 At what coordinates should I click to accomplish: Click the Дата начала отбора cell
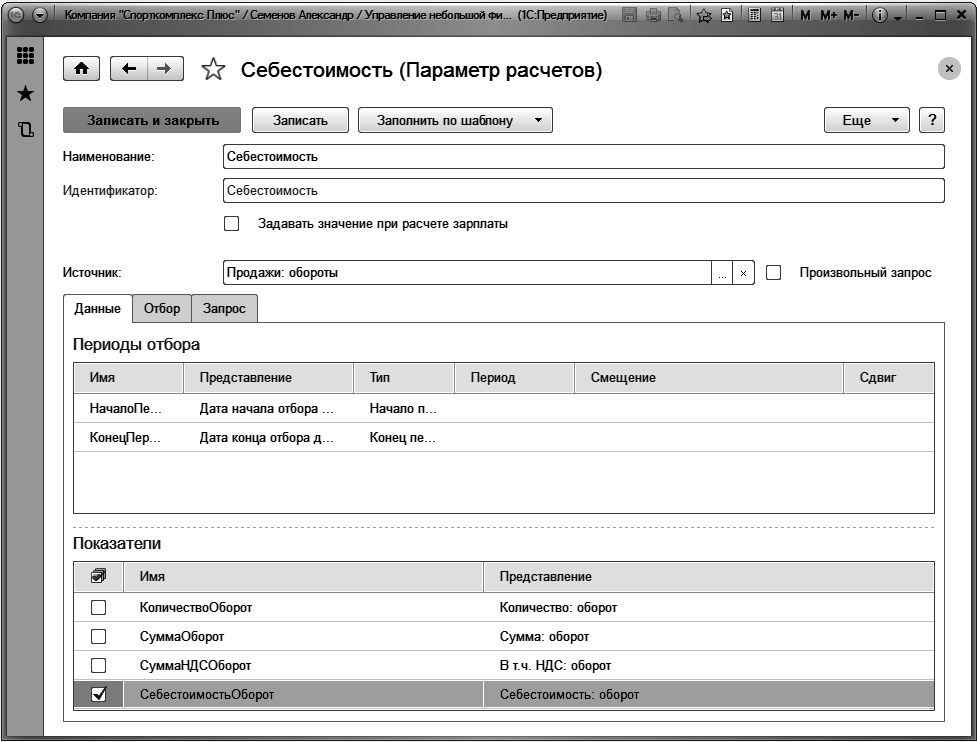(x=268, y=409)
